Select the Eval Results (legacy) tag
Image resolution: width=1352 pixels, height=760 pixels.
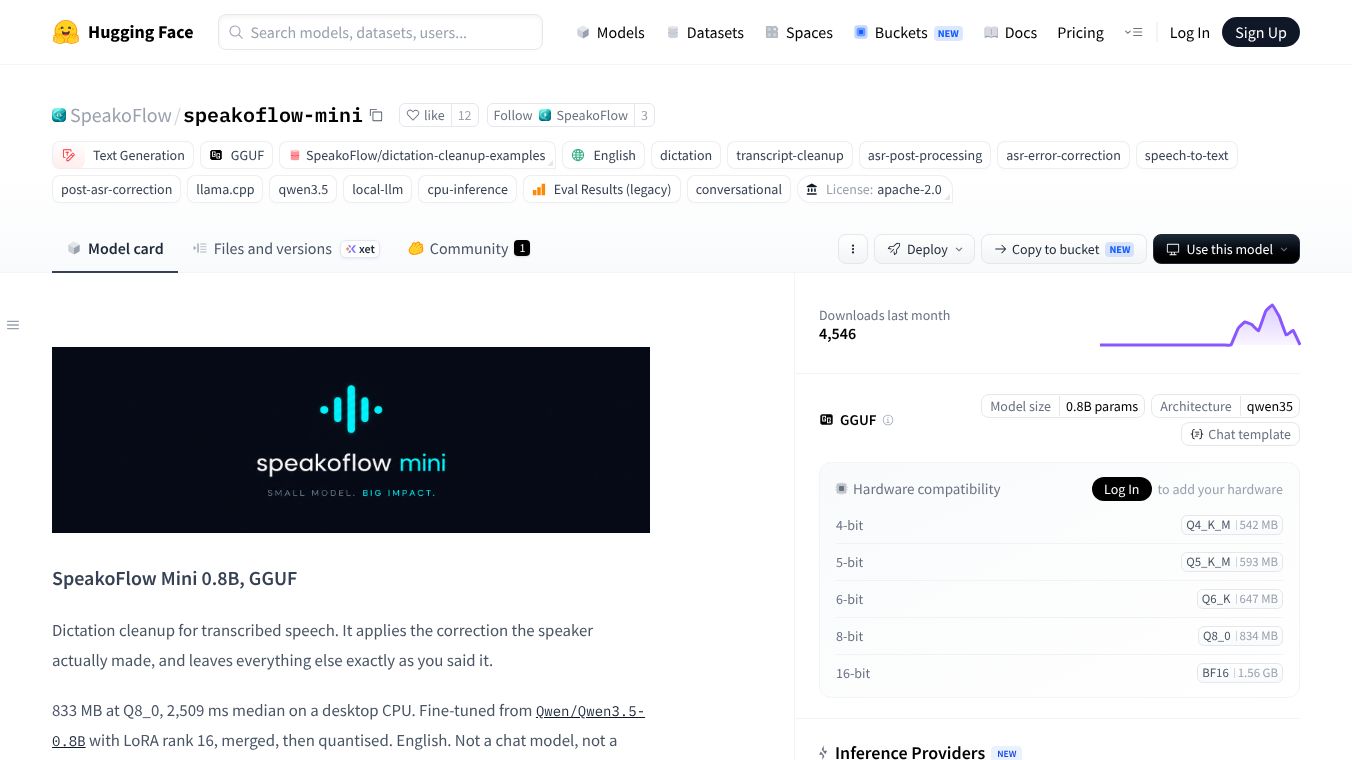pos(602,189)
